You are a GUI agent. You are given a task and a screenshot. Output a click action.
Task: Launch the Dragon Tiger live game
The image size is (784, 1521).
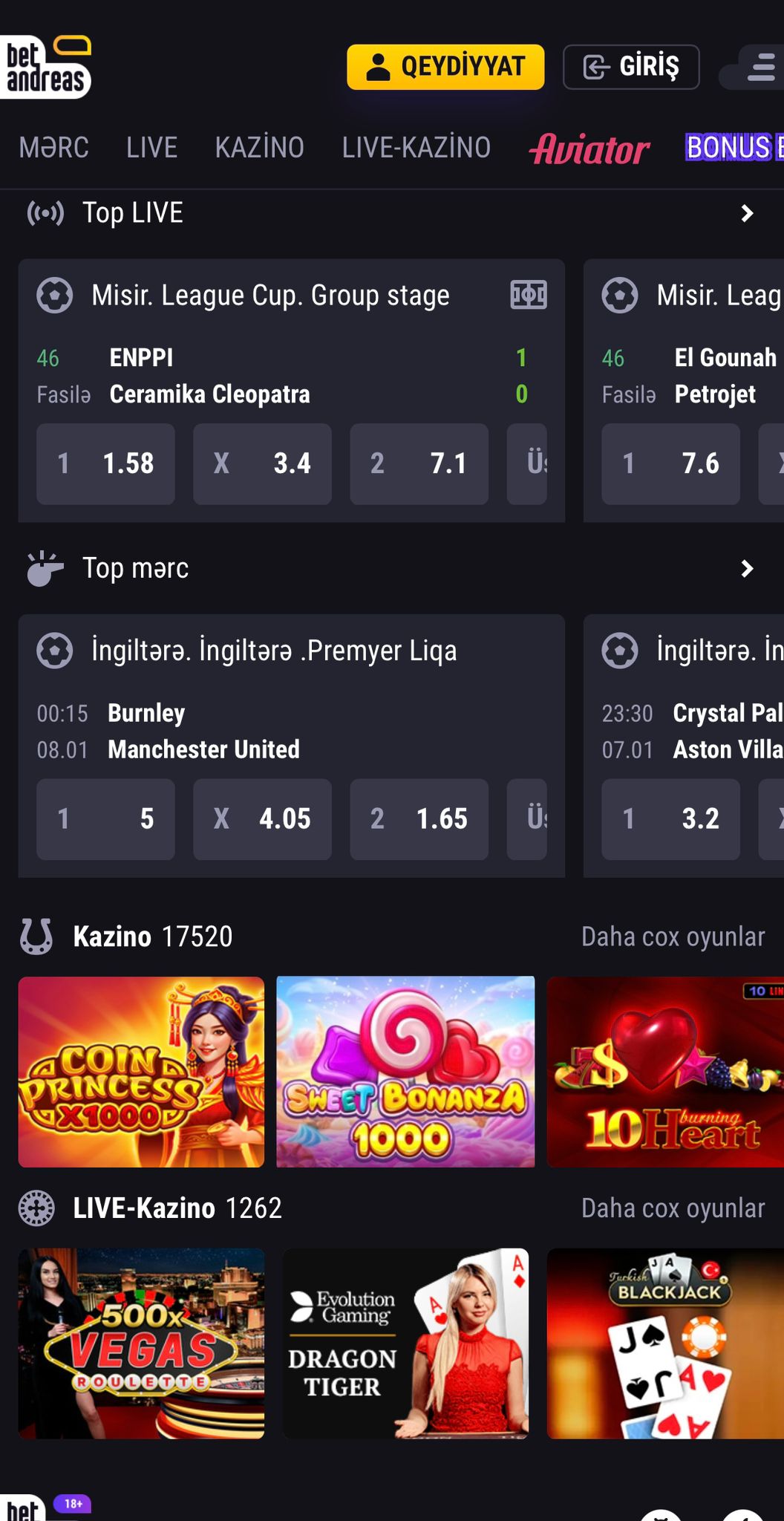coord(405,1344)
